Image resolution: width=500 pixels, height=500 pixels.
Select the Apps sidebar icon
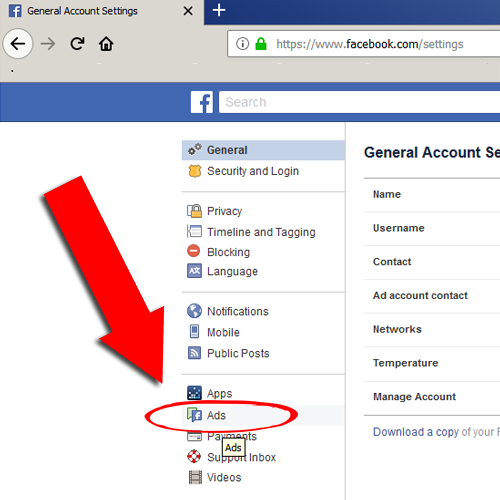tap(194, 393)
